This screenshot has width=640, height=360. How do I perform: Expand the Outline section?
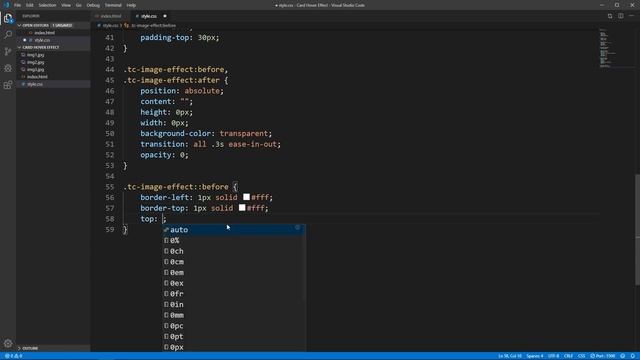coord(53,348)
